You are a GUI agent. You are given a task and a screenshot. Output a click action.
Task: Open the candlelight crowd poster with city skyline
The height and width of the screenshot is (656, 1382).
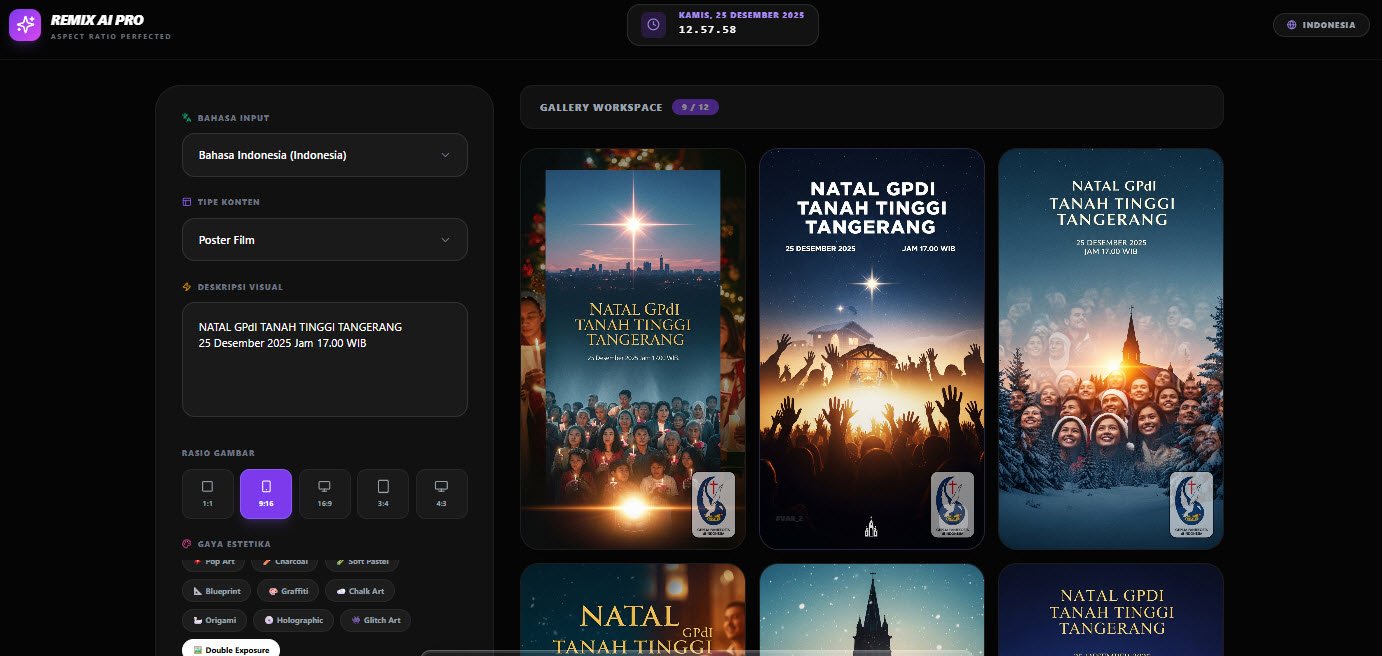tap(633, 349)
